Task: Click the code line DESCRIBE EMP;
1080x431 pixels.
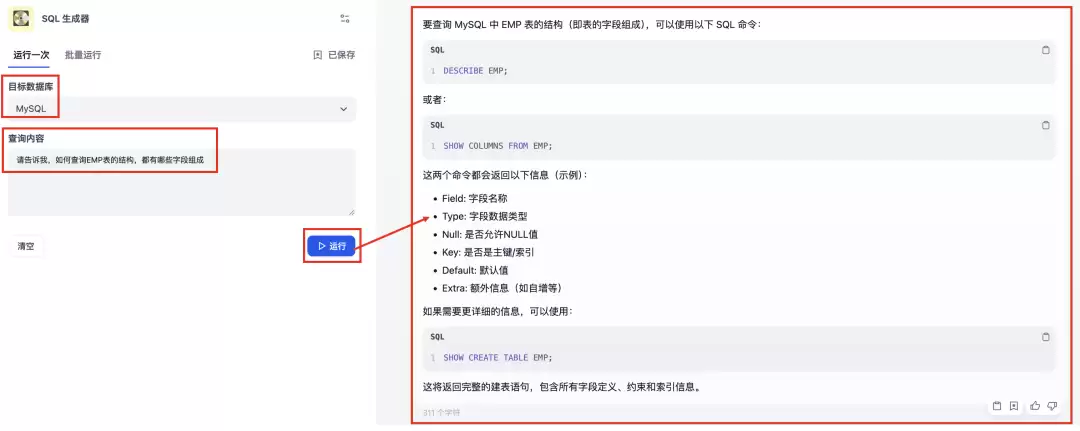Action: click(x=475, y=71)
